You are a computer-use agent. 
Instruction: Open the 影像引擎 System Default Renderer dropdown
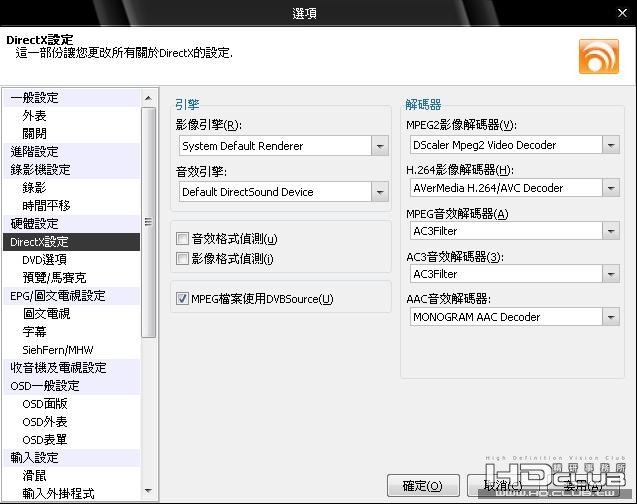coord(379,146)
